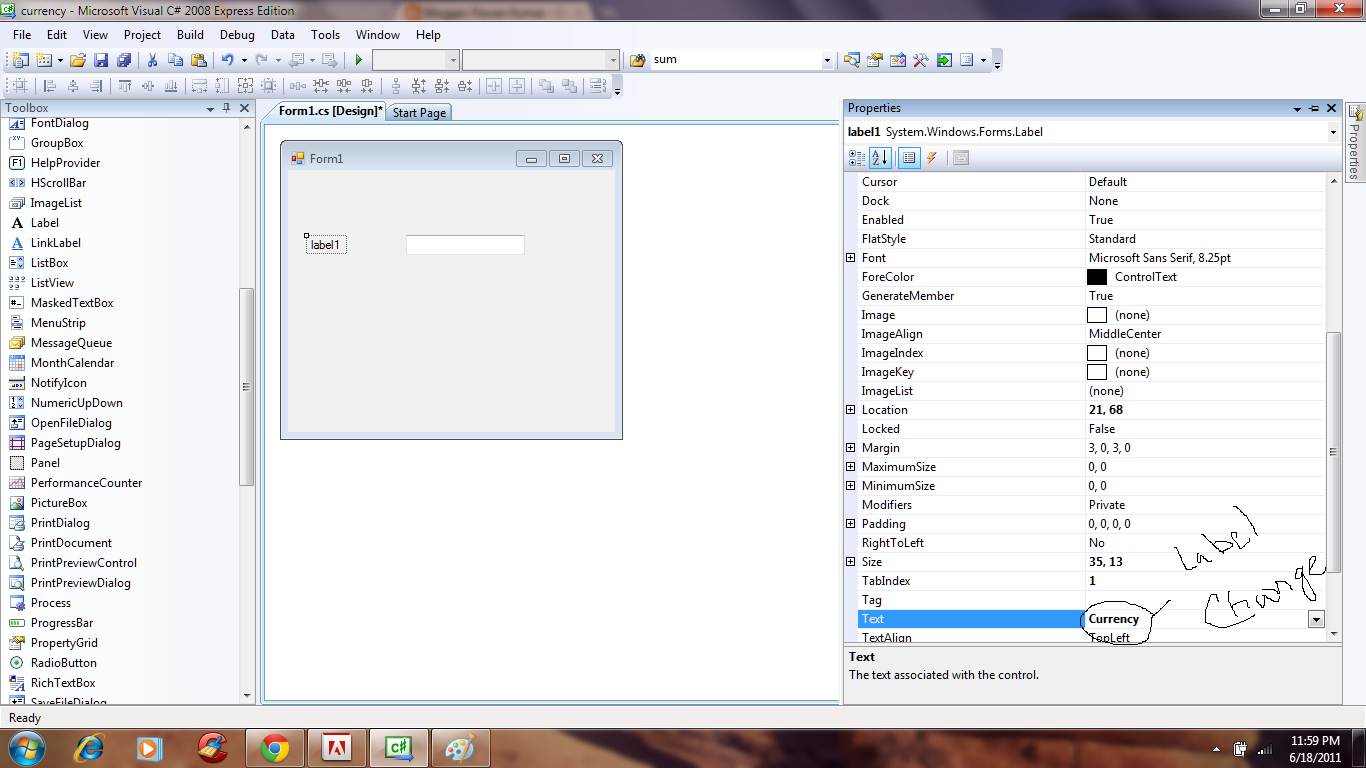Toggle auto-hide pin on the Toolbox panel
The height and width of the screenshot is (768, 1366).
click(x=227, y=108)
